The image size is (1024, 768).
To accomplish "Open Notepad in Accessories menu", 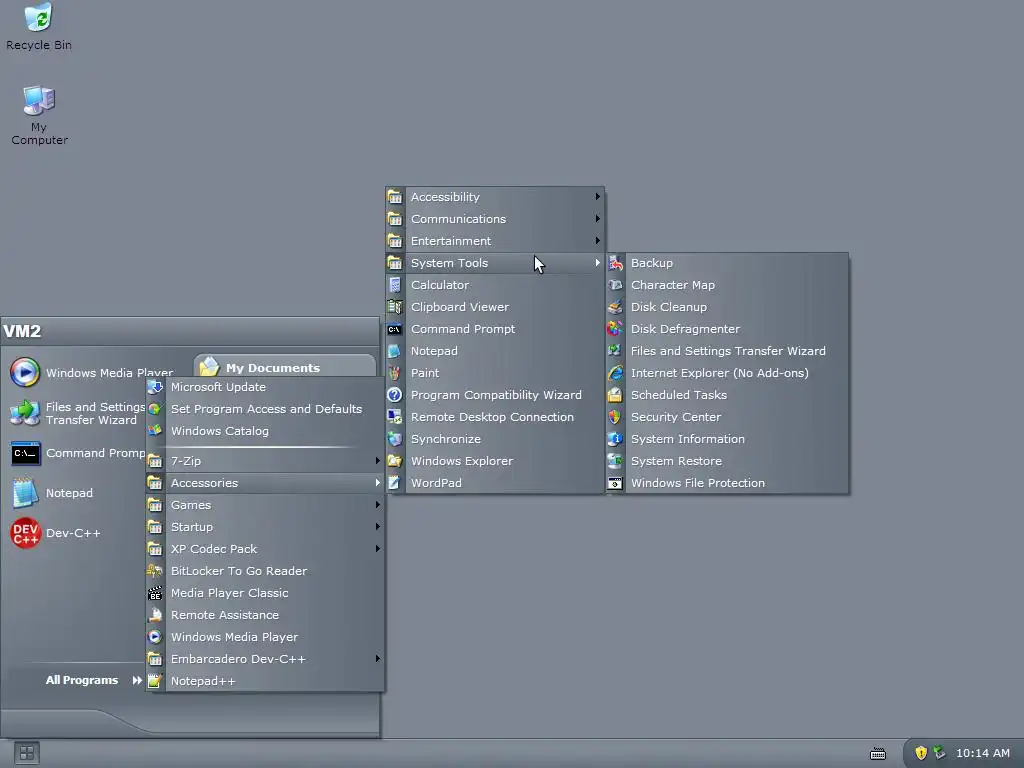I will [495, 351].
